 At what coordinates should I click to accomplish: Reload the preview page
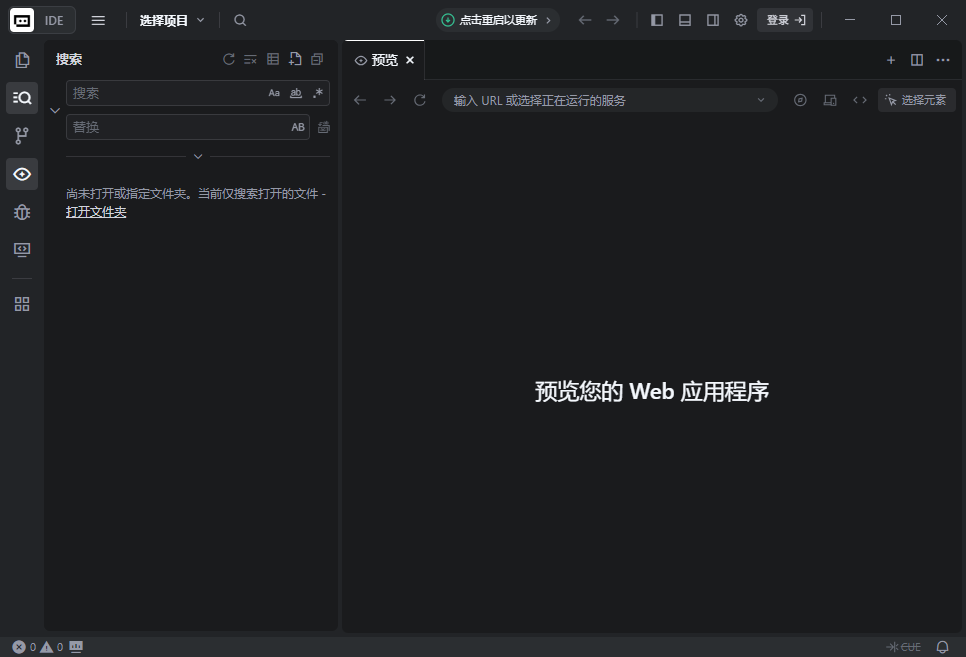click(420, 100)
